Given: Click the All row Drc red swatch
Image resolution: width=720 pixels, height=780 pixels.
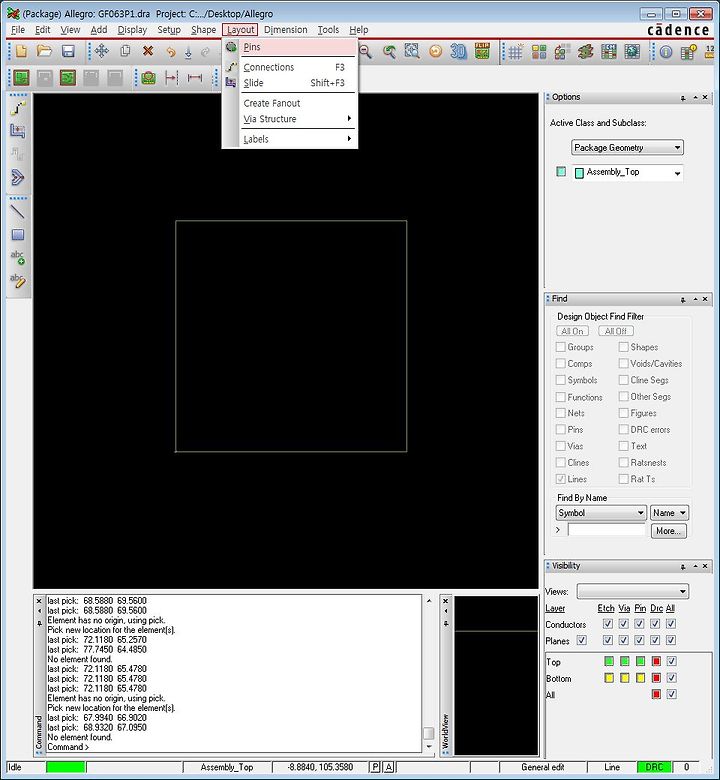Looking at the screenshot, I should pos(656,694).
